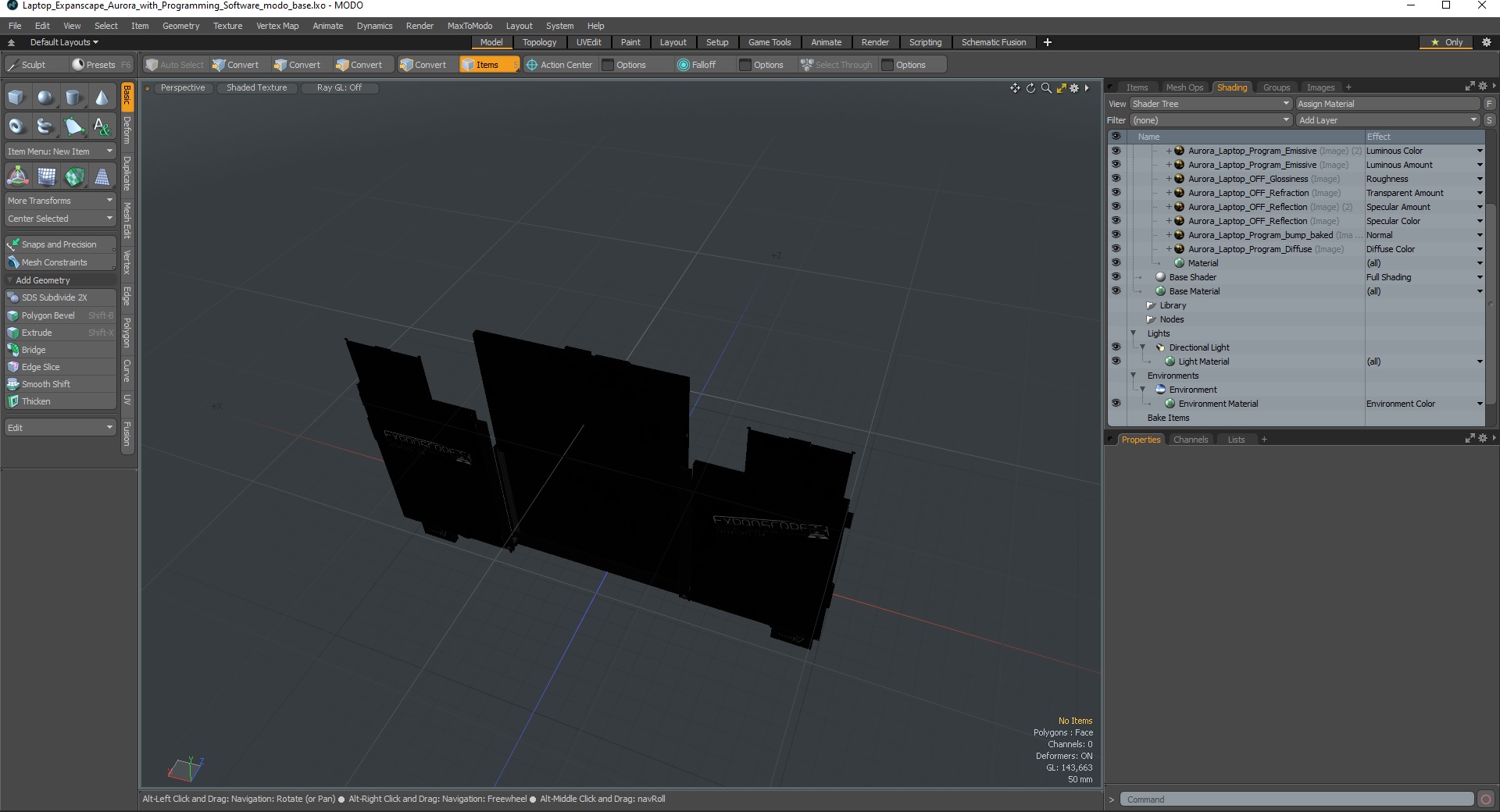Select the Sphere primitive tool
This screenshot has height=812, width=1500.
point(45,98)
